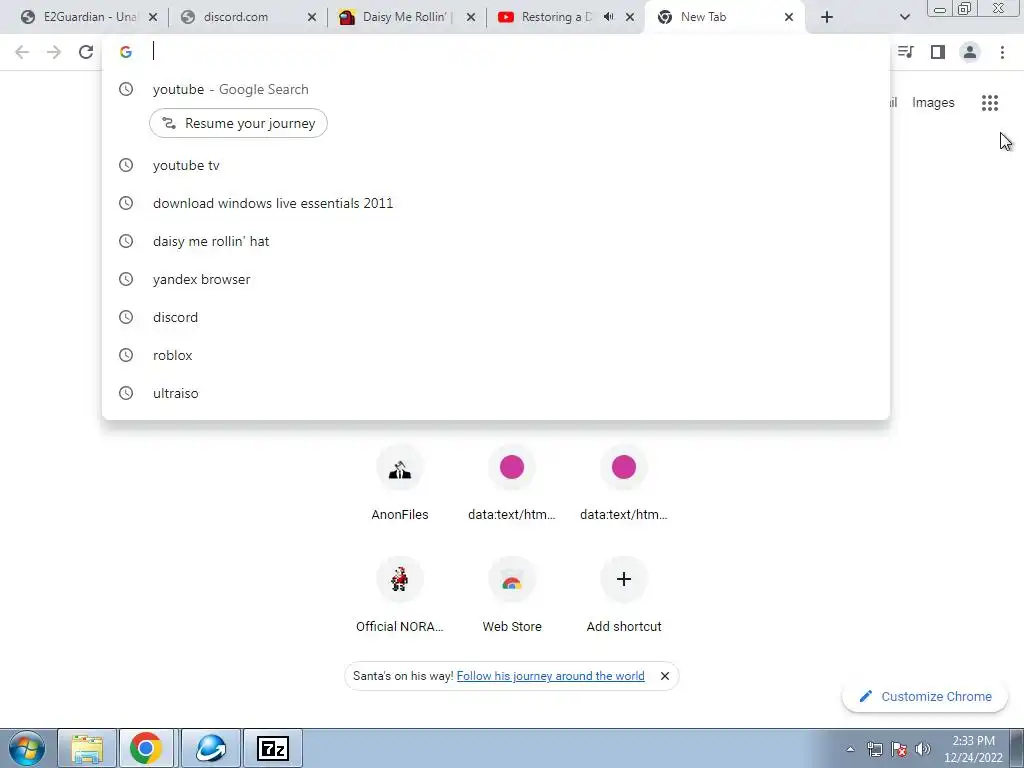Open the second data:text/htm shortcut

pyautogui.click(x=624, y=483)
